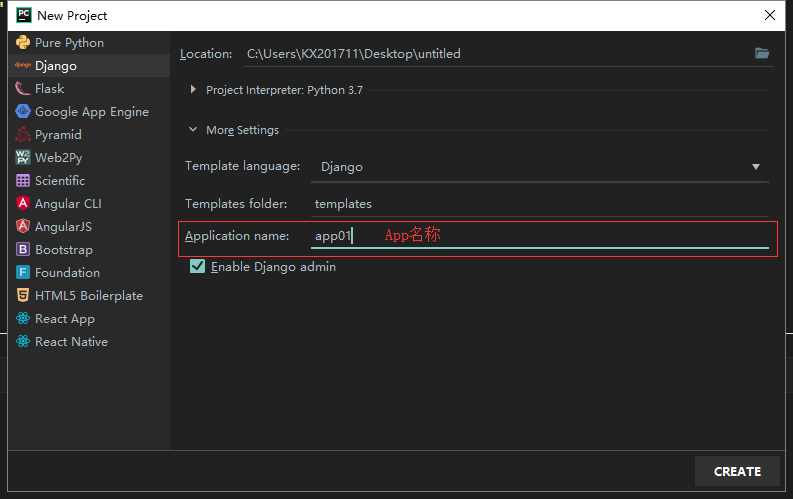The height and width of the screenshot is (499, 793).
Task: Select React App from list
Action: (89, 319)
